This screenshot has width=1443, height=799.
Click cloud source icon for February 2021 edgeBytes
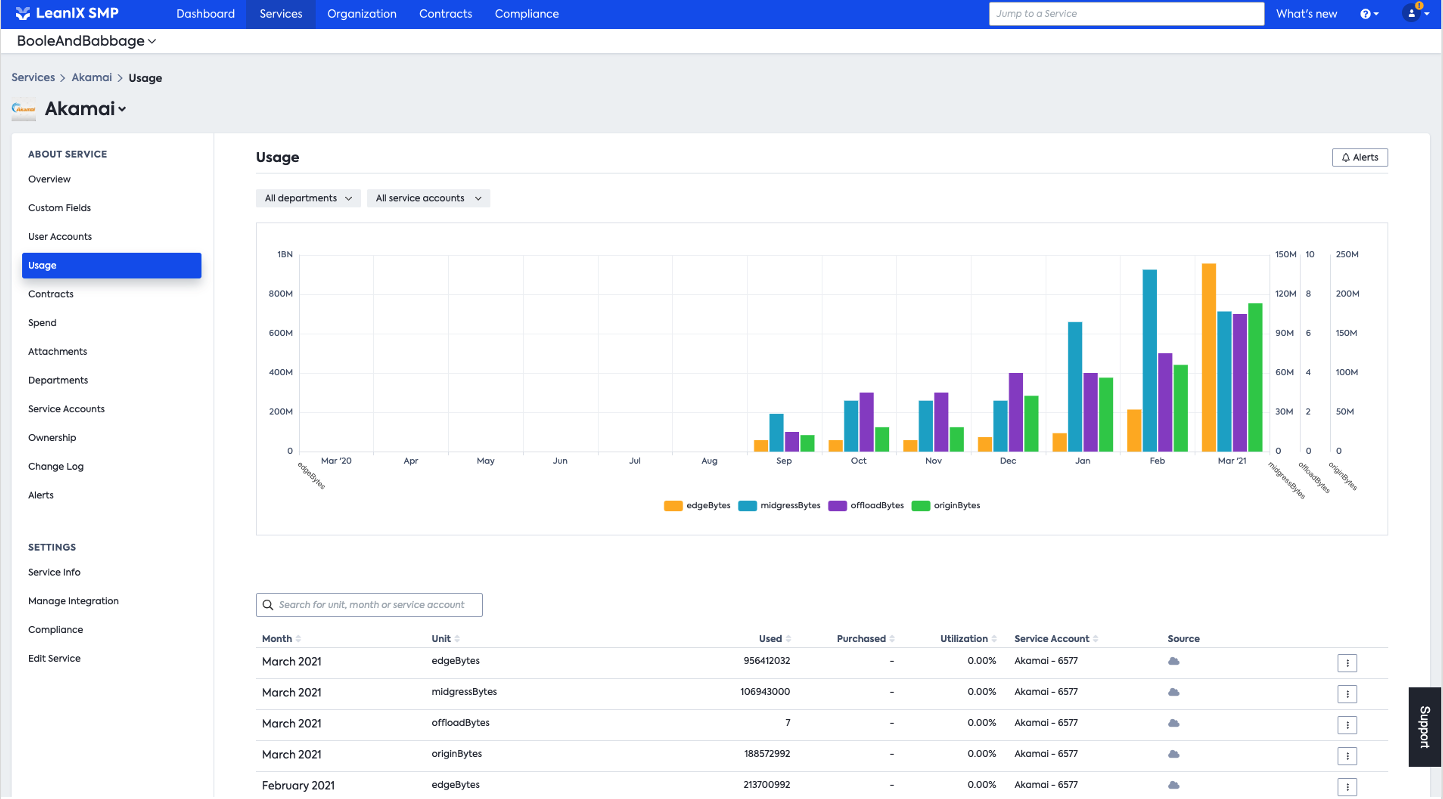click(1174, 785)
